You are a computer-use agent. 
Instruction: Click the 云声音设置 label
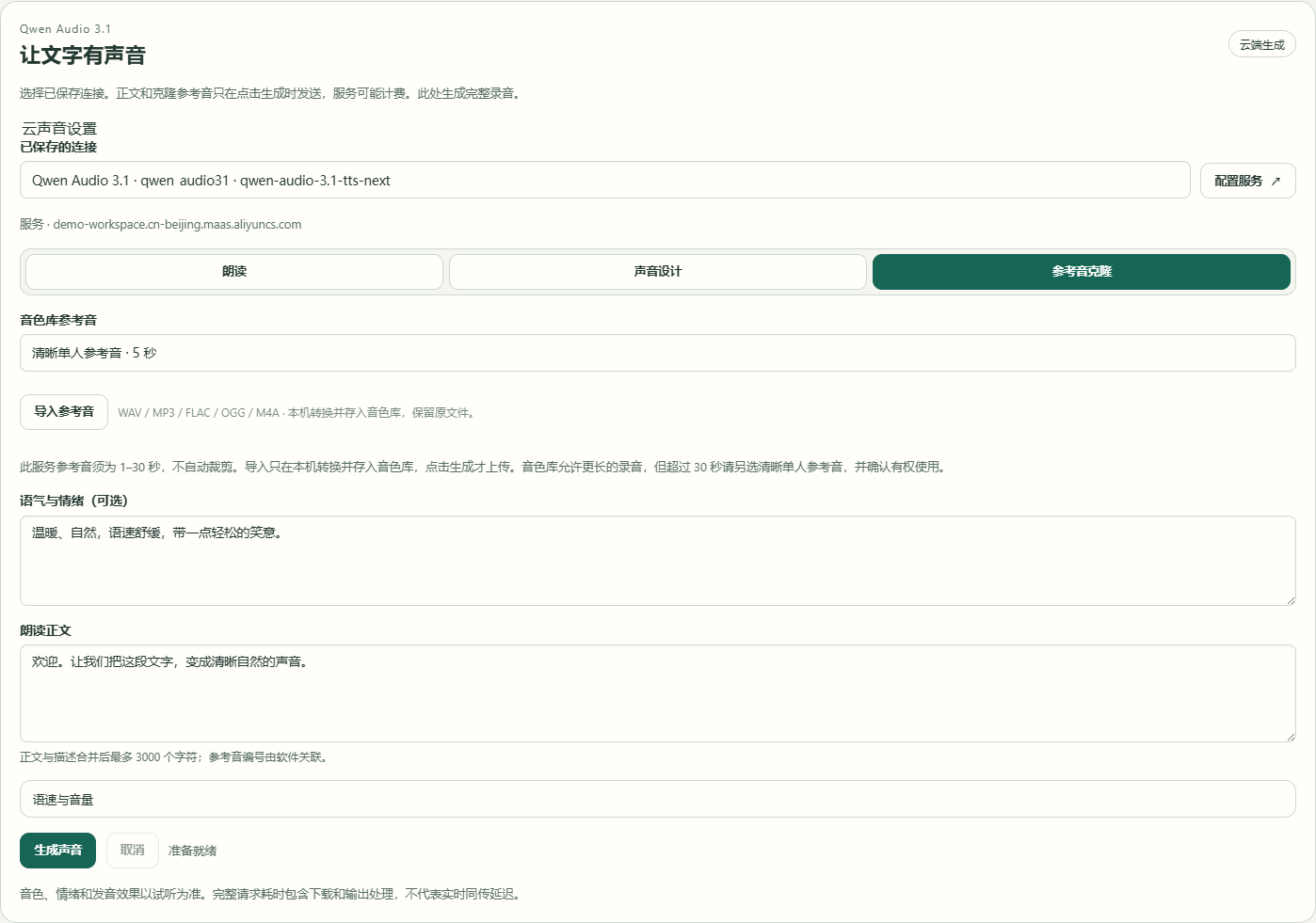coord(59,129)
